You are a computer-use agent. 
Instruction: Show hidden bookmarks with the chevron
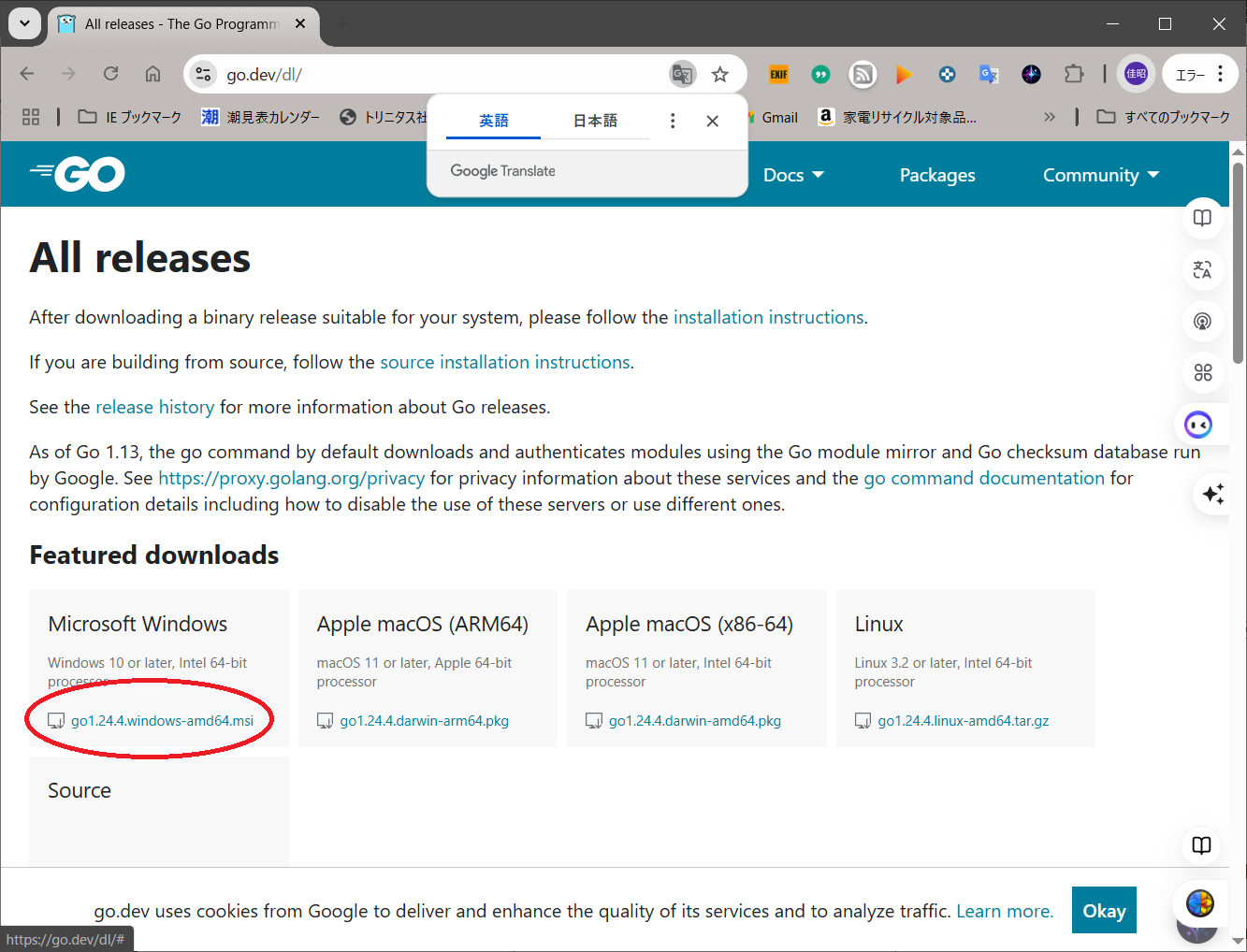click(x=1049, y=117)
